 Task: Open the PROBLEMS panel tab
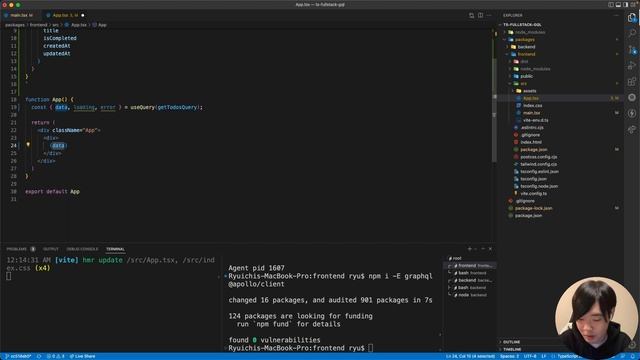coord(20,249)
